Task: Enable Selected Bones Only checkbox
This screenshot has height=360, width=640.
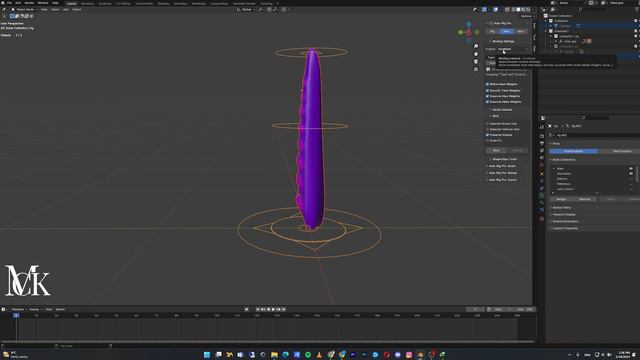Action: 487,124
